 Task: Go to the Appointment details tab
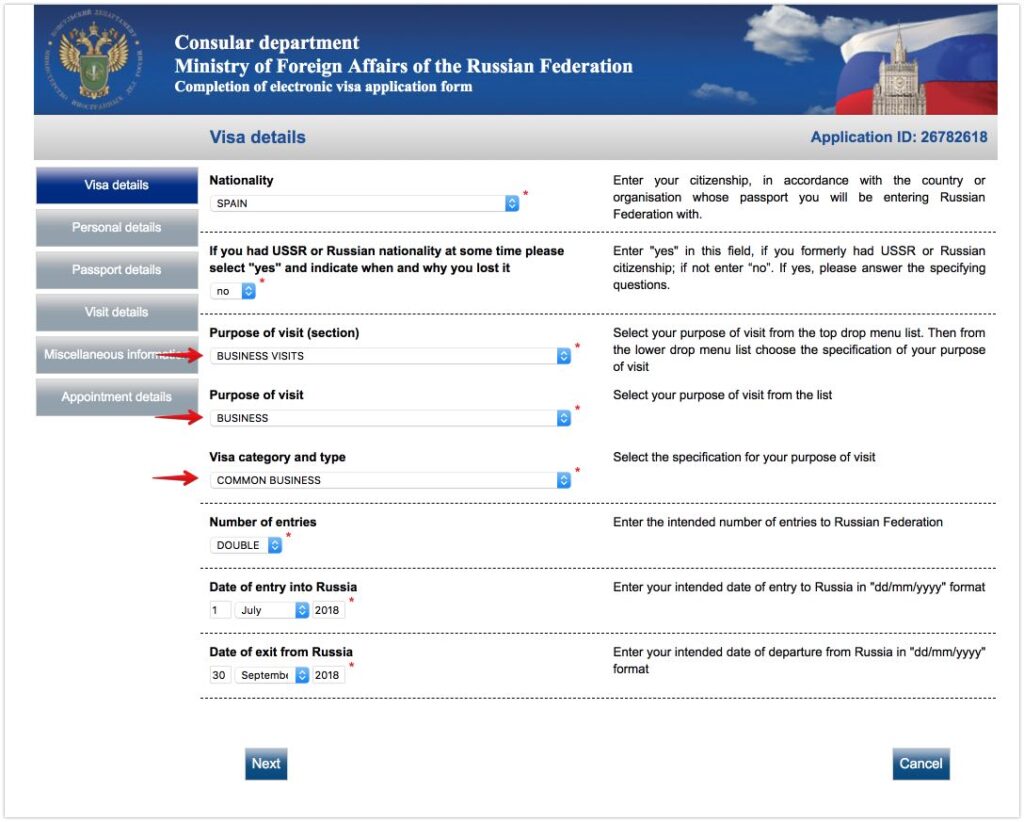117,397
